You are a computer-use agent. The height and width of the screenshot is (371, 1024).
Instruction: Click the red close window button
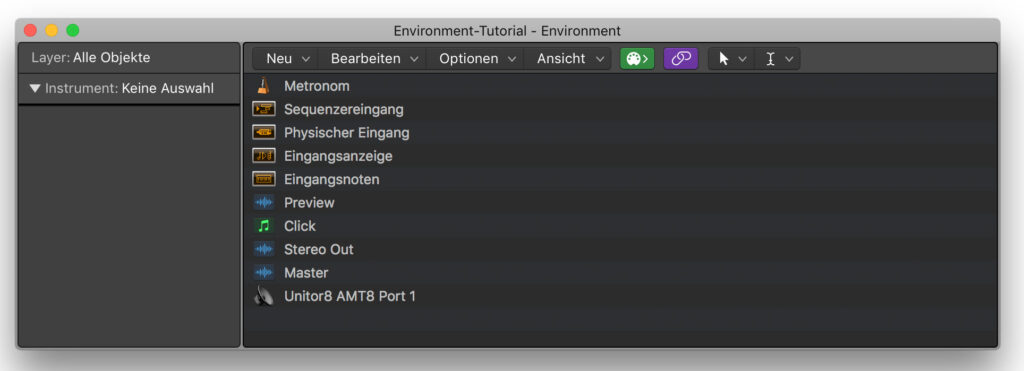point(30,30)
